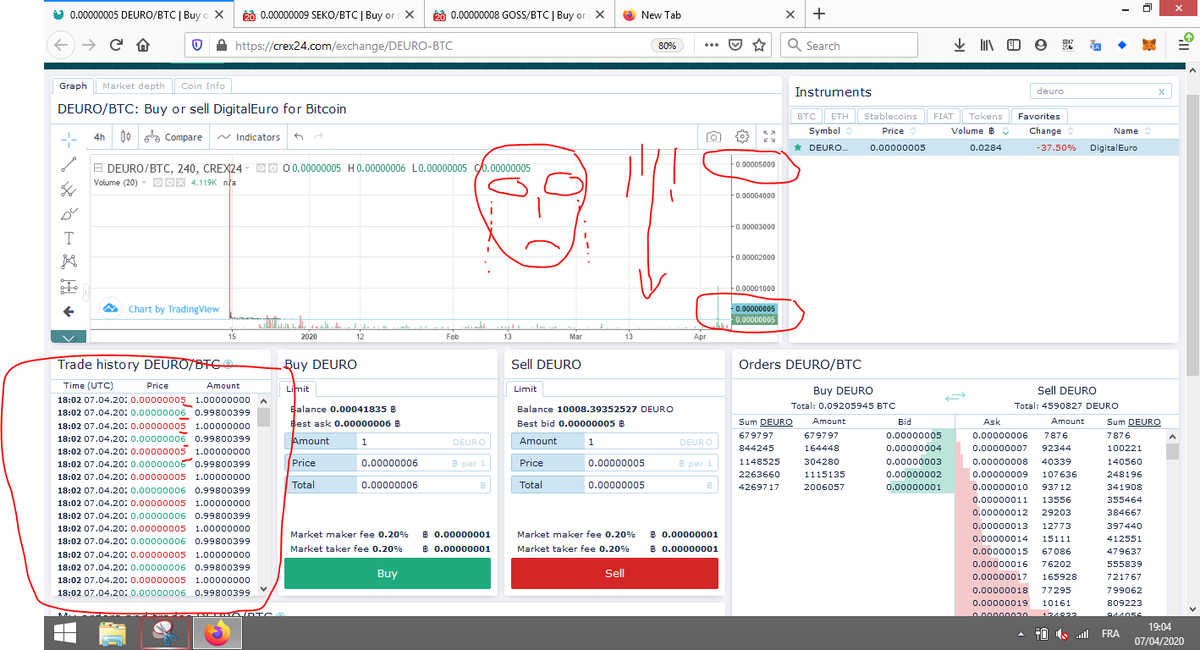This screenshot has height=650, width=1200.
Task: Bookmark this page with star icon
Action: pyautogui.click(x=759, y=45)
